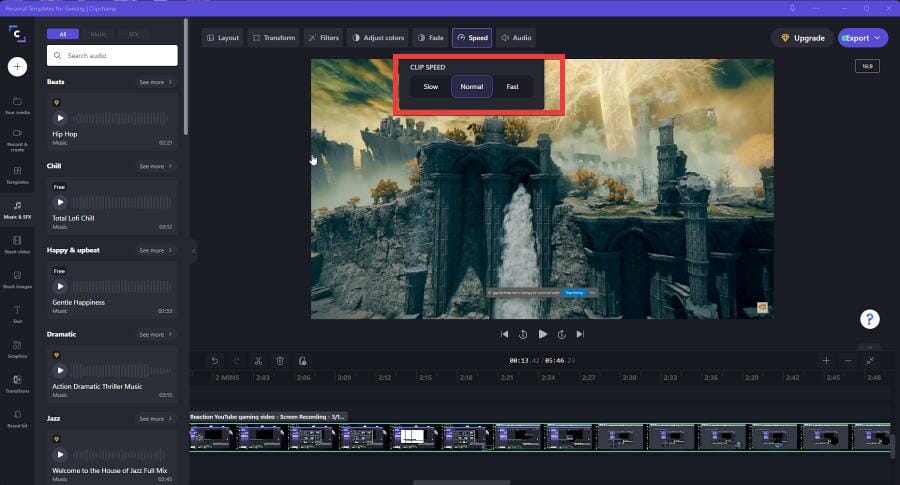Click the Speed tab

pyautogui.click(x=472, y=38)
